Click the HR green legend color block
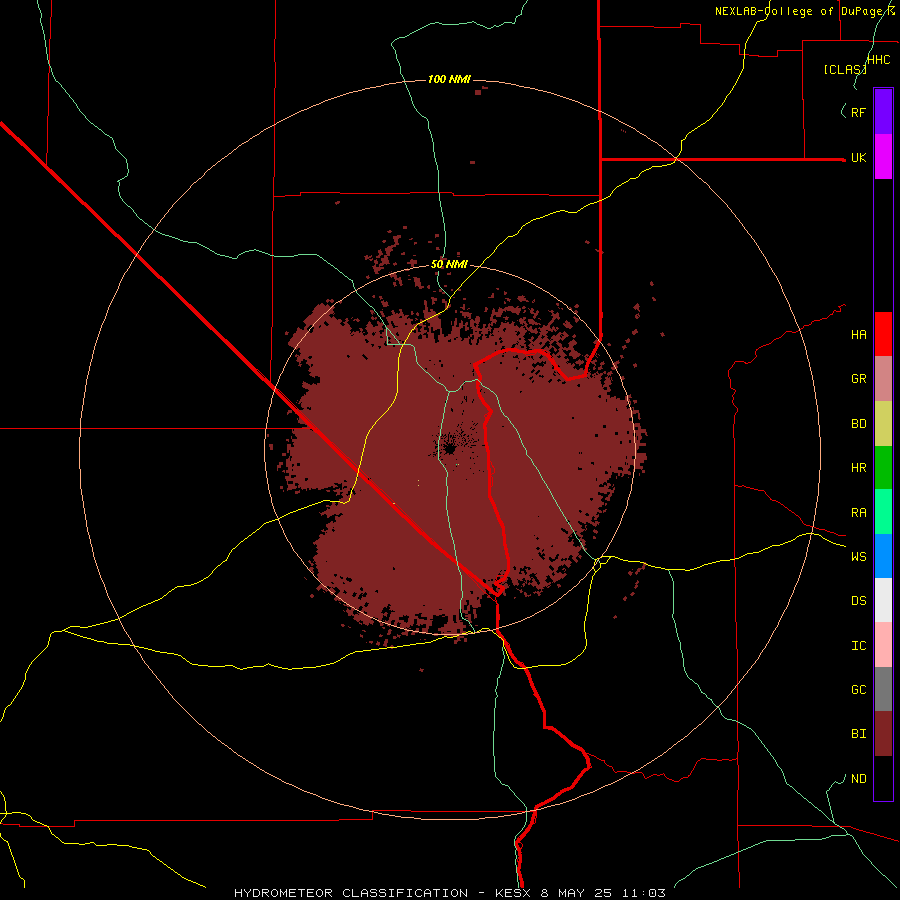 [x=883, y=468]
